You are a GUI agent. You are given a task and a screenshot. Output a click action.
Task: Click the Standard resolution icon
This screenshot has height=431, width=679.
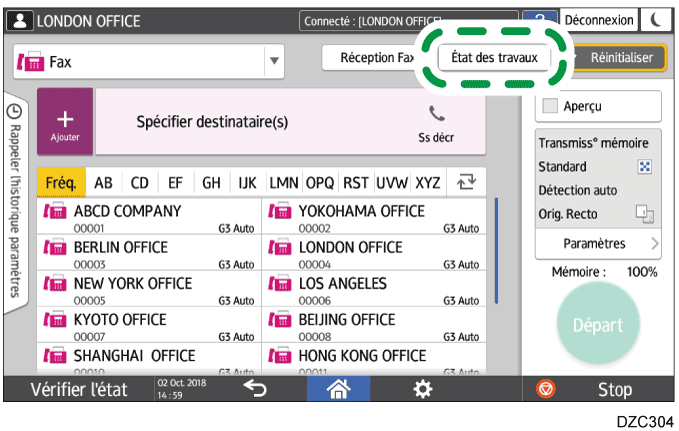click(644, 167)
